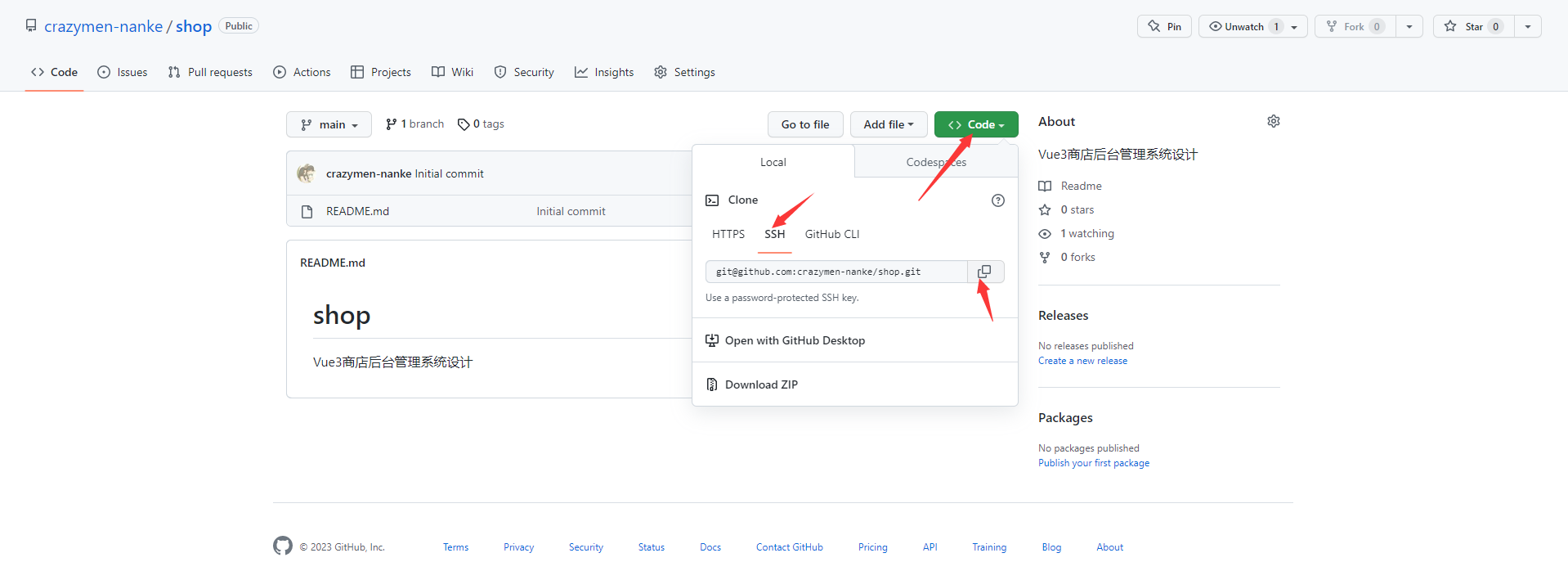Open the clone help question-mark icon
The height and width of the screenshot is (562, 1568).
point(998,200)
